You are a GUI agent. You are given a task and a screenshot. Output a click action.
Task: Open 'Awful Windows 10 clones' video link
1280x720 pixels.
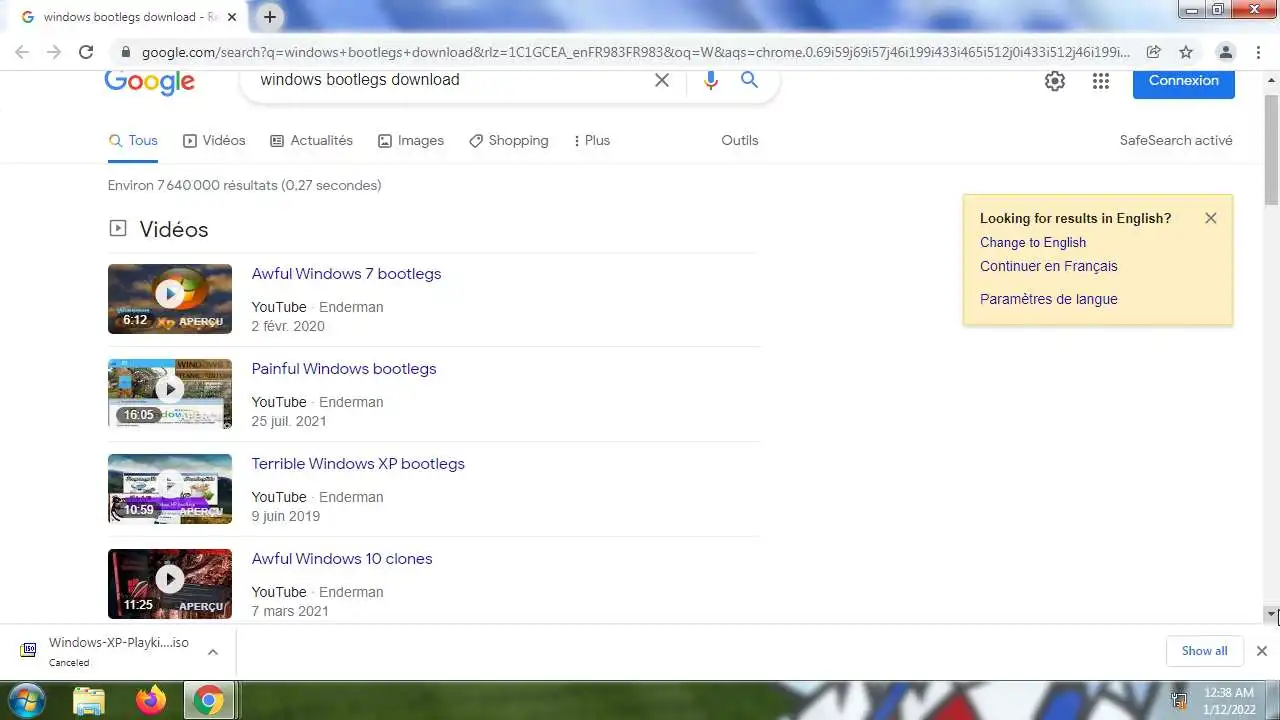point(342,559)
